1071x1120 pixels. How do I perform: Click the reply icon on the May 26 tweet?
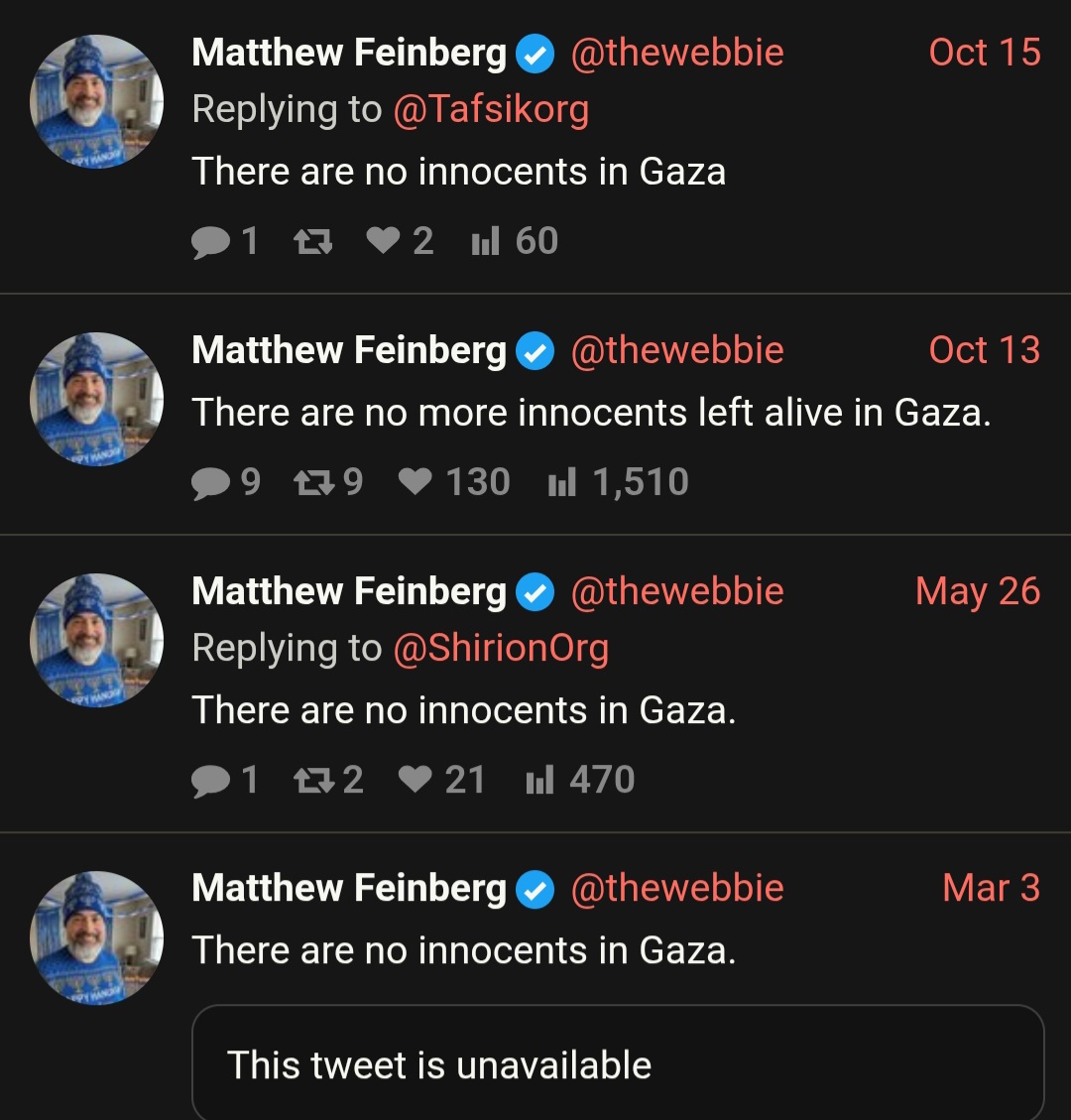coord(210,780)
